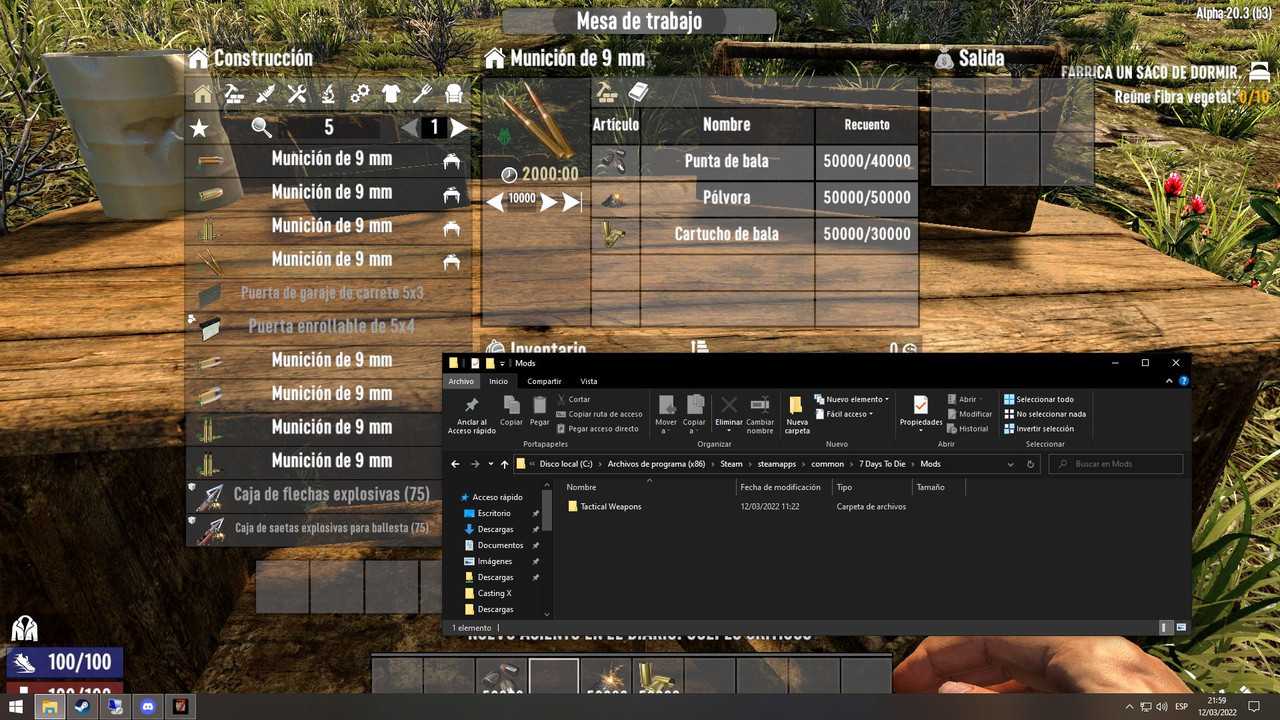Screen dimensions: 1280x720
Task: Go to previous recipe page arrow
Action: 410,128
